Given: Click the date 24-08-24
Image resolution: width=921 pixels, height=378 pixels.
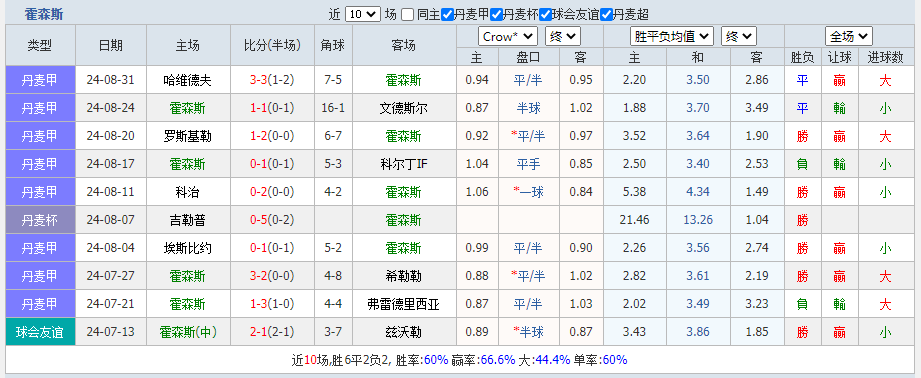Looking at the screenshot, I should pyautogui.click(x=110, y=109).
